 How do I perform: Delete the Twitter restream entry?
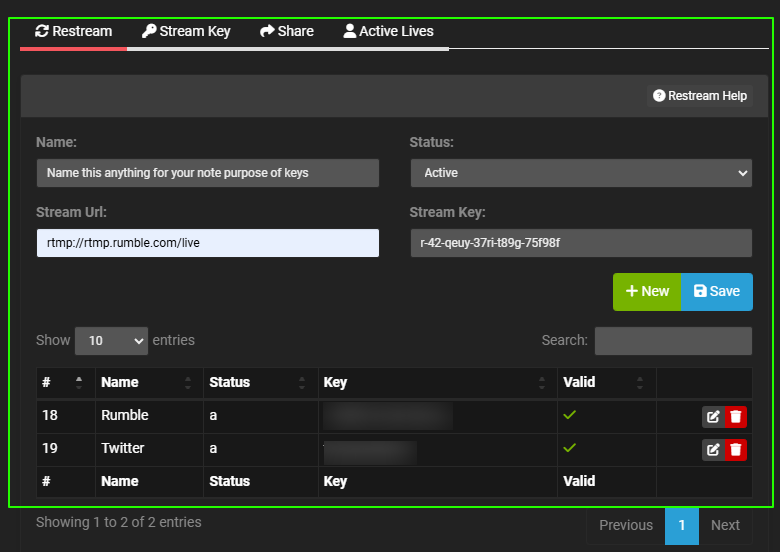coord(736,450)
